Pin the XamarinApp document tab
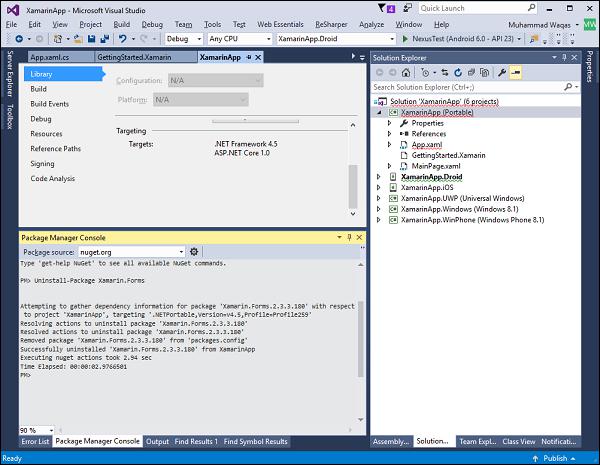The width and height of the screenshot is (600, 465). coord(249,57)
